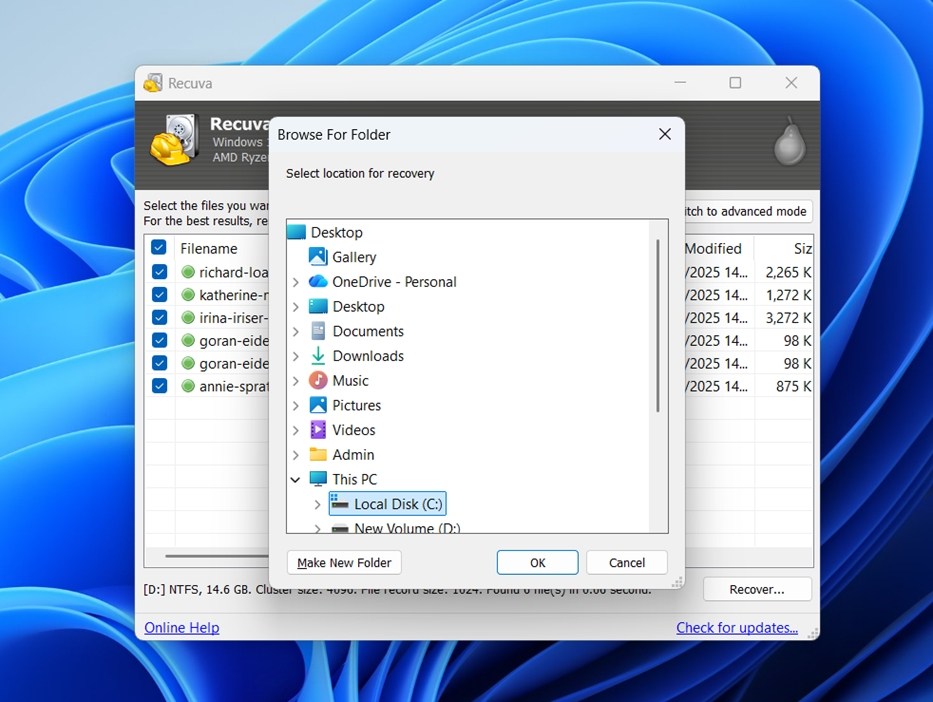The image size is (933, 702).
Task: Click the Make New Folder button
Action: pyautogui.click(x=344, y=563)
